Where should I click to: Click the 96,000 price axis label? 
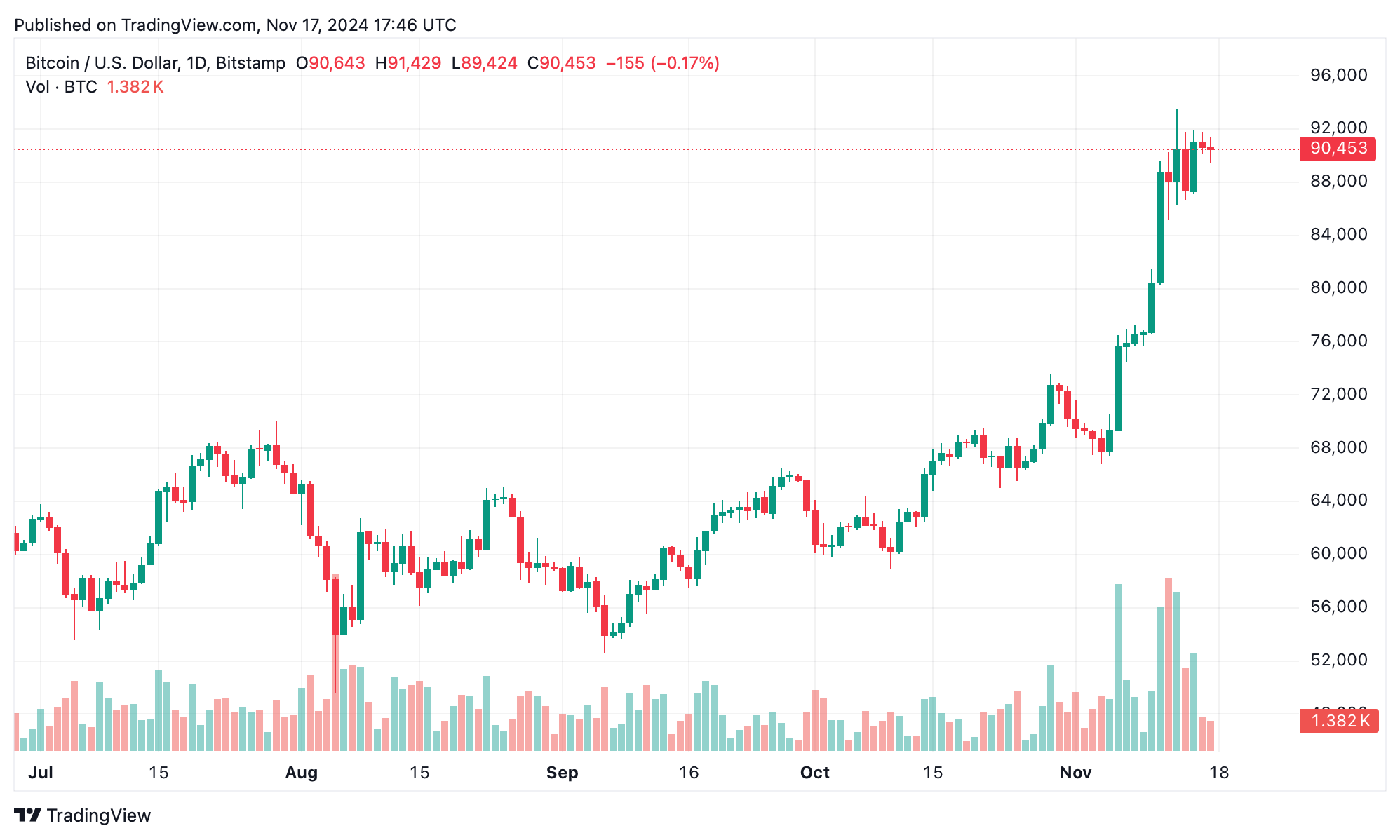[1338, 75]
